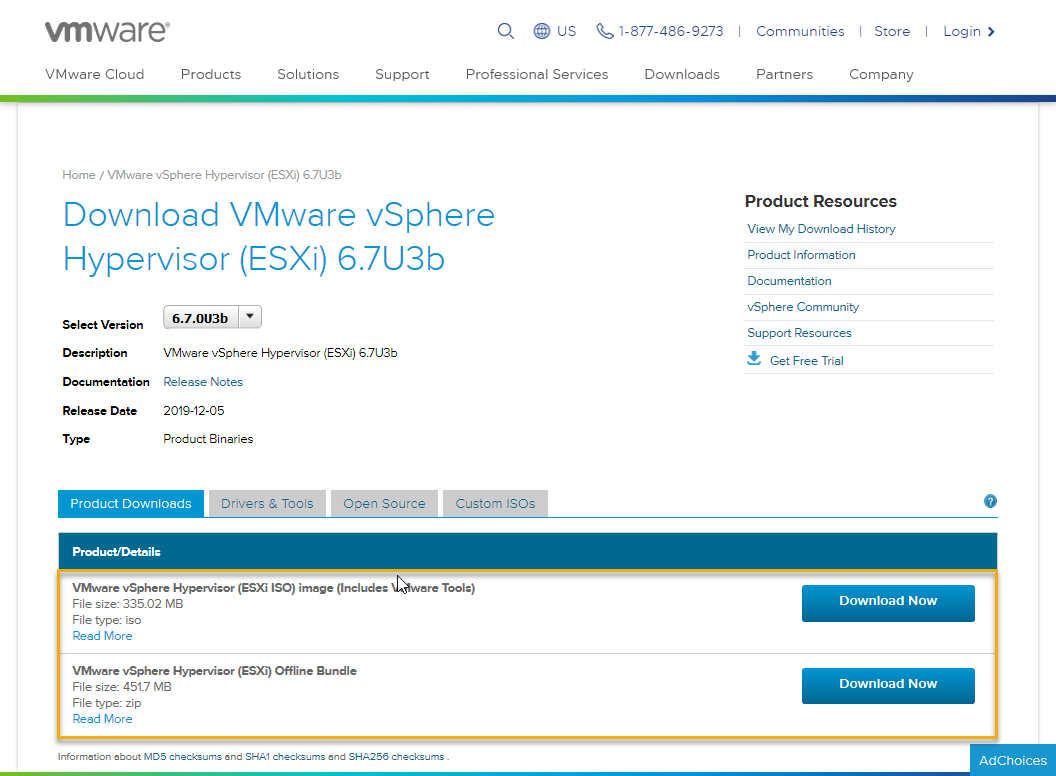Click the page title Download VMware vSphere Hypervisor

(x=279, y=236)
